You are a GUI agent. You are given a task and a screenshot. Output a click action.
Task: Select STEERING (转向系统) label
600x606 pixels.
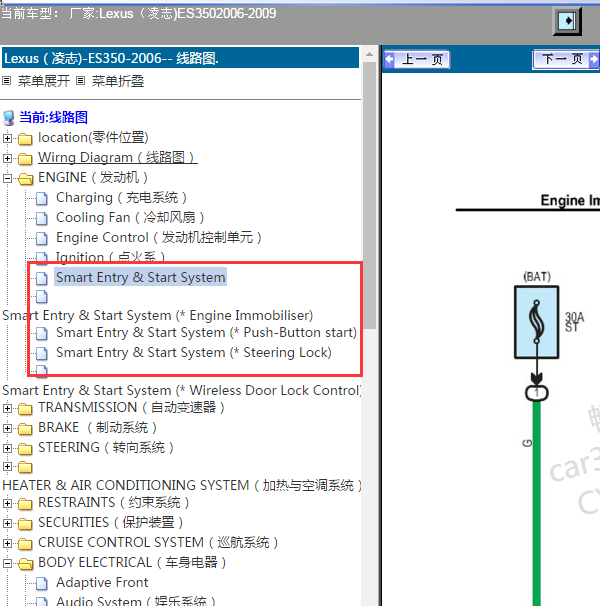pyautogui.click(x=106, y=448)
